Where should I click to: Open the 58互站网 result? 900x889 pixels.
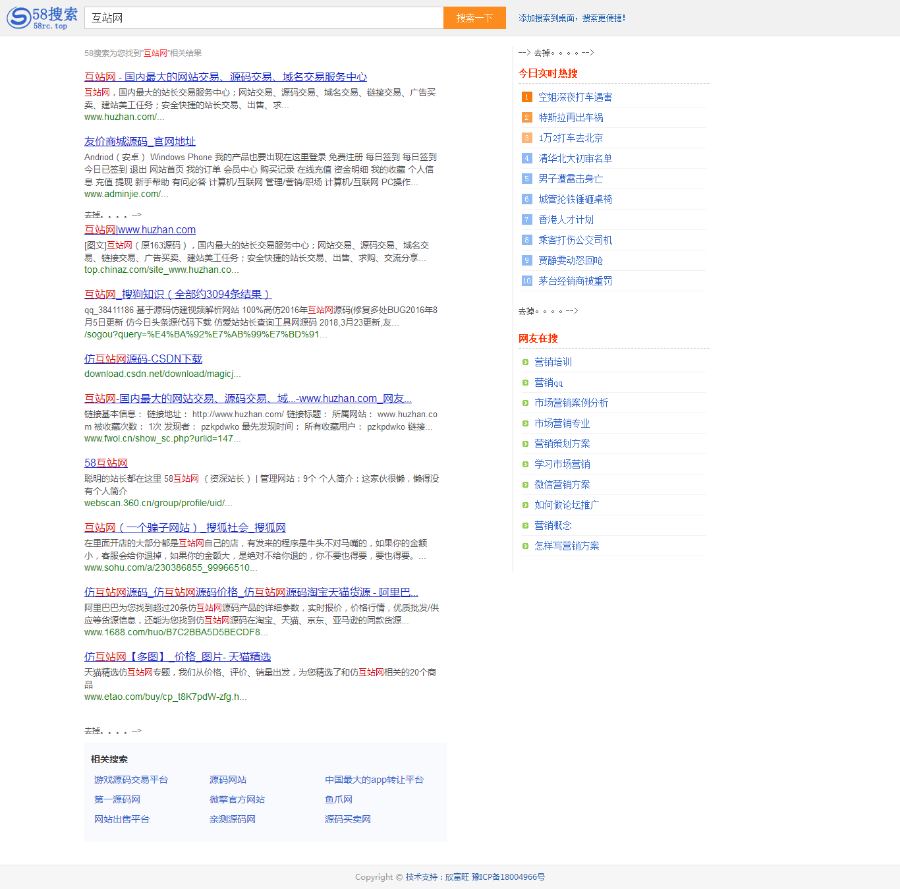click(x=106, y=463)
